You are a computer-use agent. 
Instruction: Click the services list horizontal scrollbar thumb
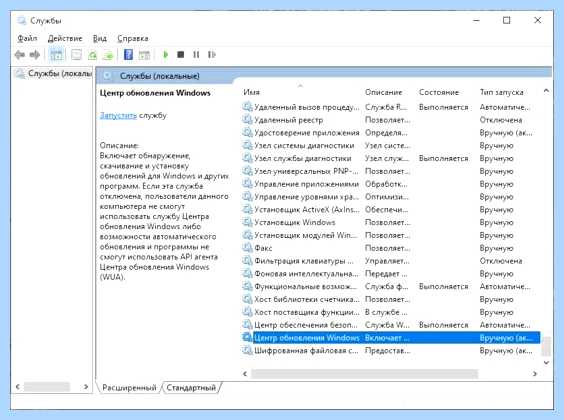[364, 374]
